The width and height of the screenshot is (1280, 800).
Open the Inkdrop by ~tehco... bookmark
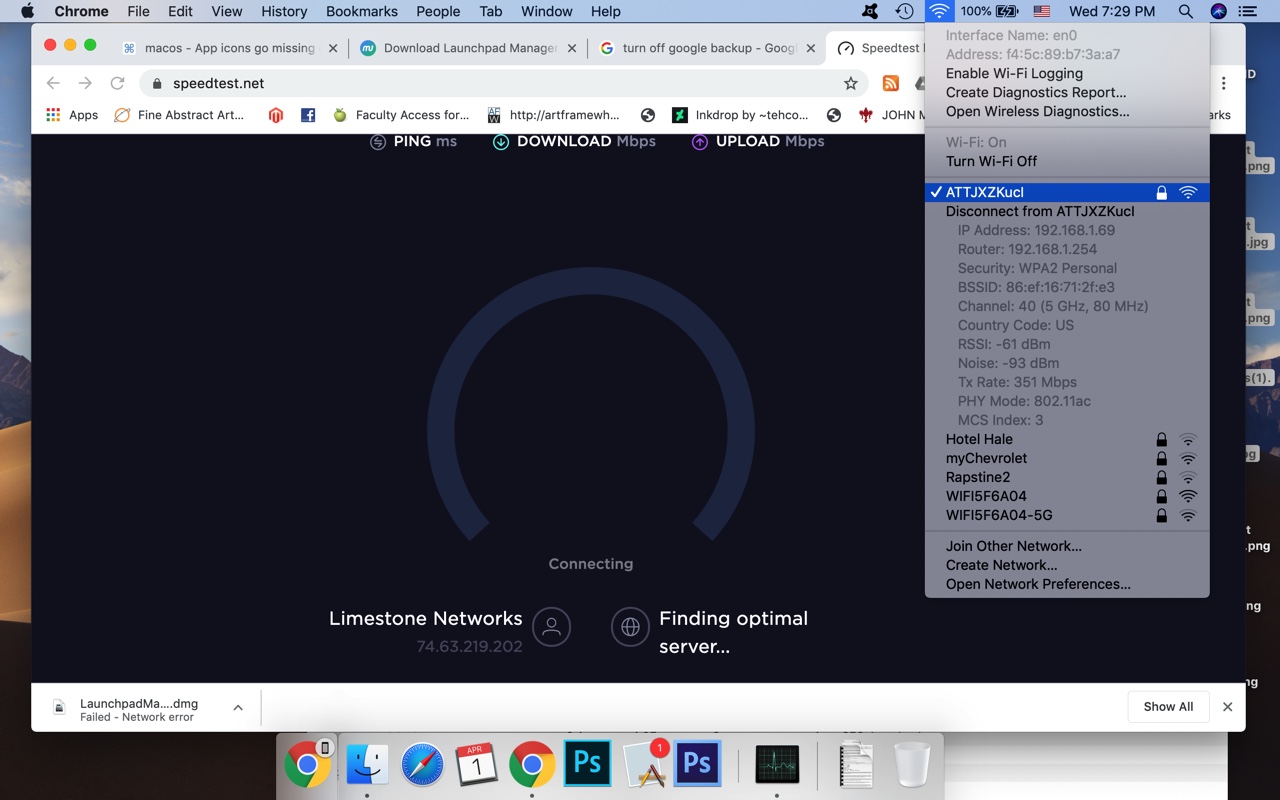(x=740, y=115)
